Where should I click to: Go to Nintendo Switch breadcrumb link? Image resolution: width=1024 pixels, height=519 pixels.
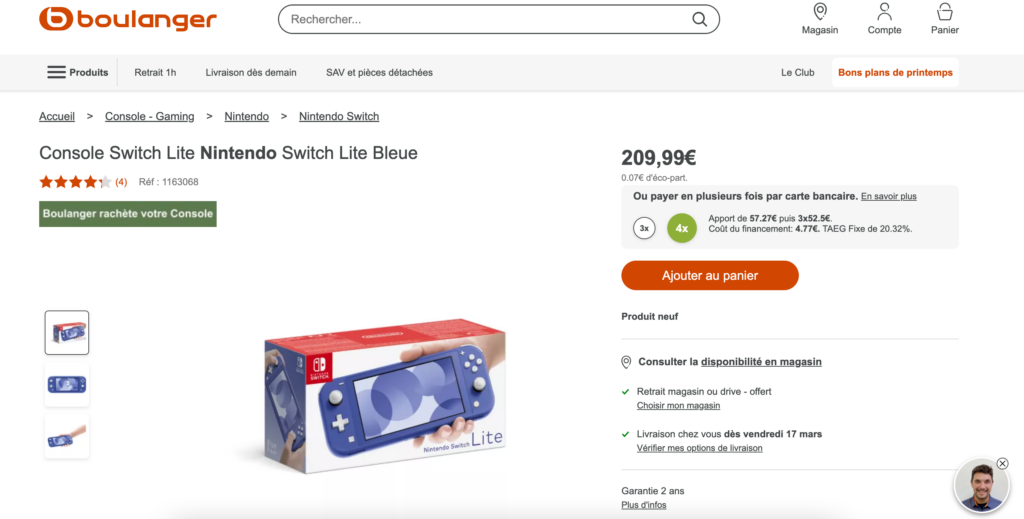(339, 116)
